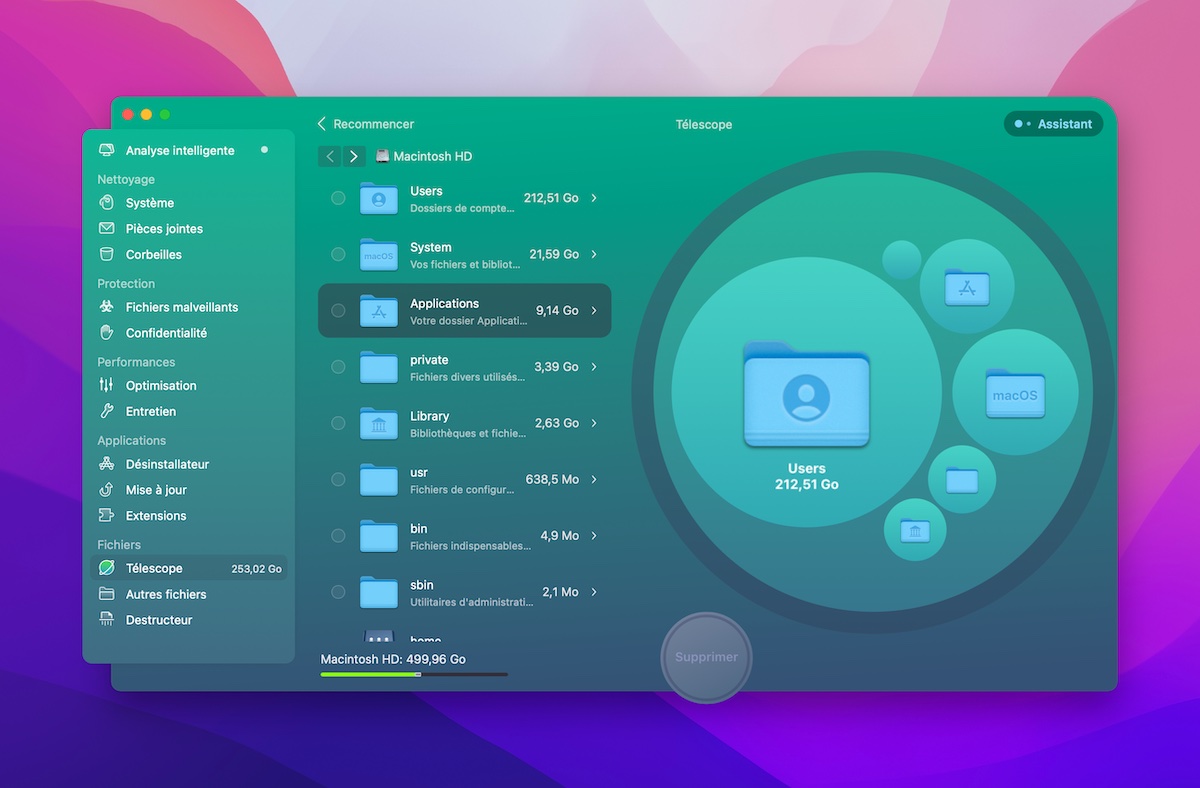The image size is (1200, 788).
Task: Click the bin folder icon in list
Action: point(379,536)
